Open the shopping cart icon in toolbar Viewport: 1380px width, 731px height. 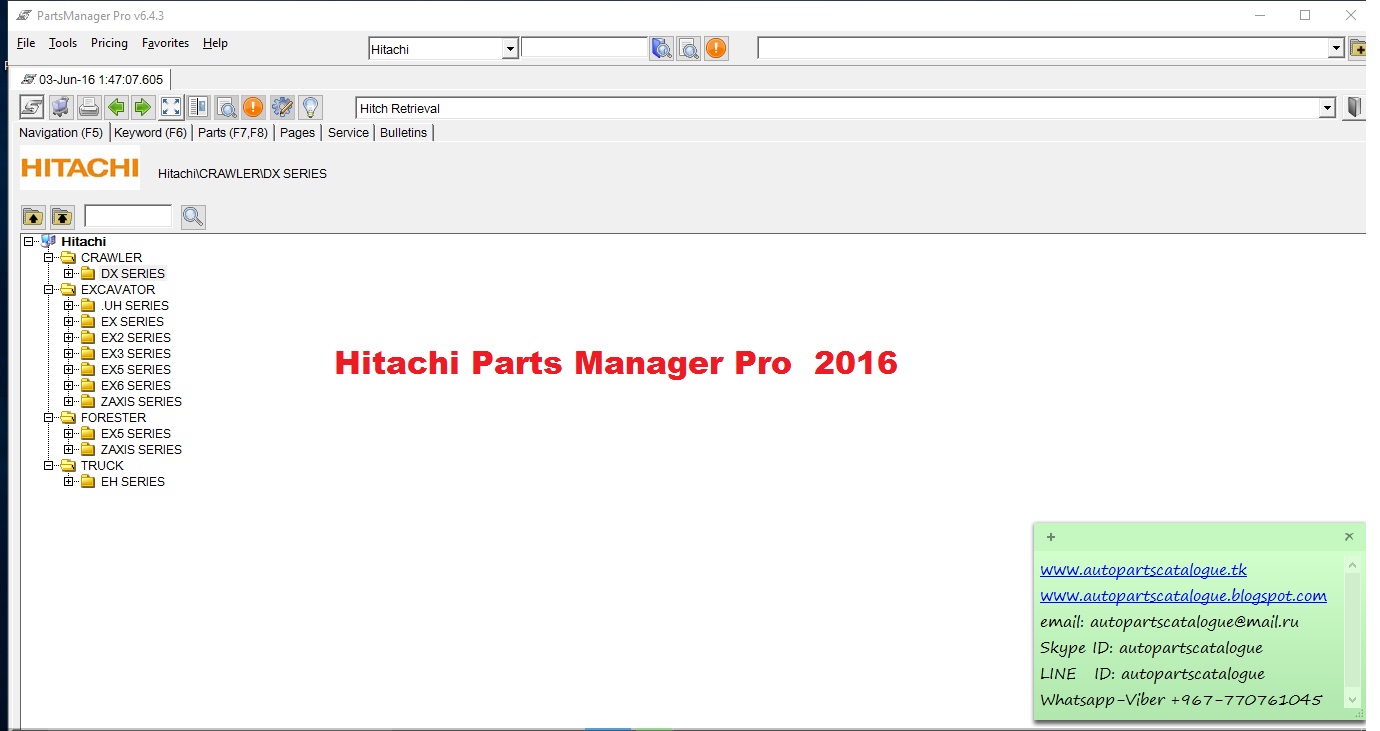61,107
